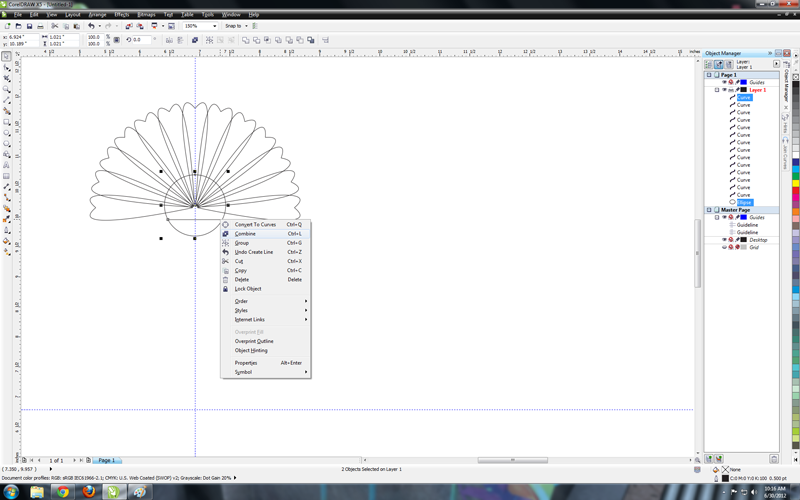Click the Save icon in standard toolbar
Image resolution: width=800 pixels, height=500 pixels.
tap(29, 26)
